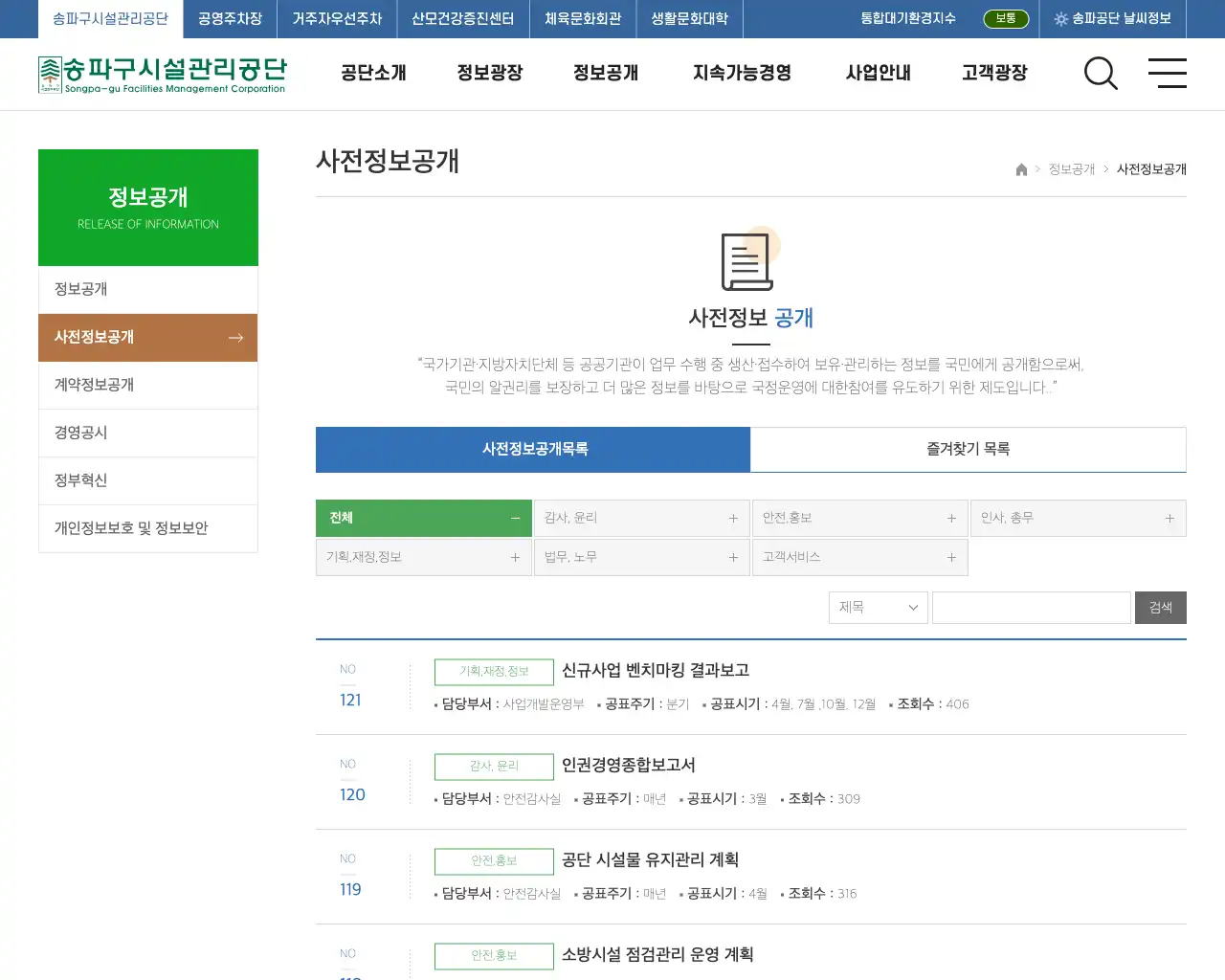Switch to the 즐겨찾기 목록 tab
This screenshot has width=1225, height=980.
969,450
